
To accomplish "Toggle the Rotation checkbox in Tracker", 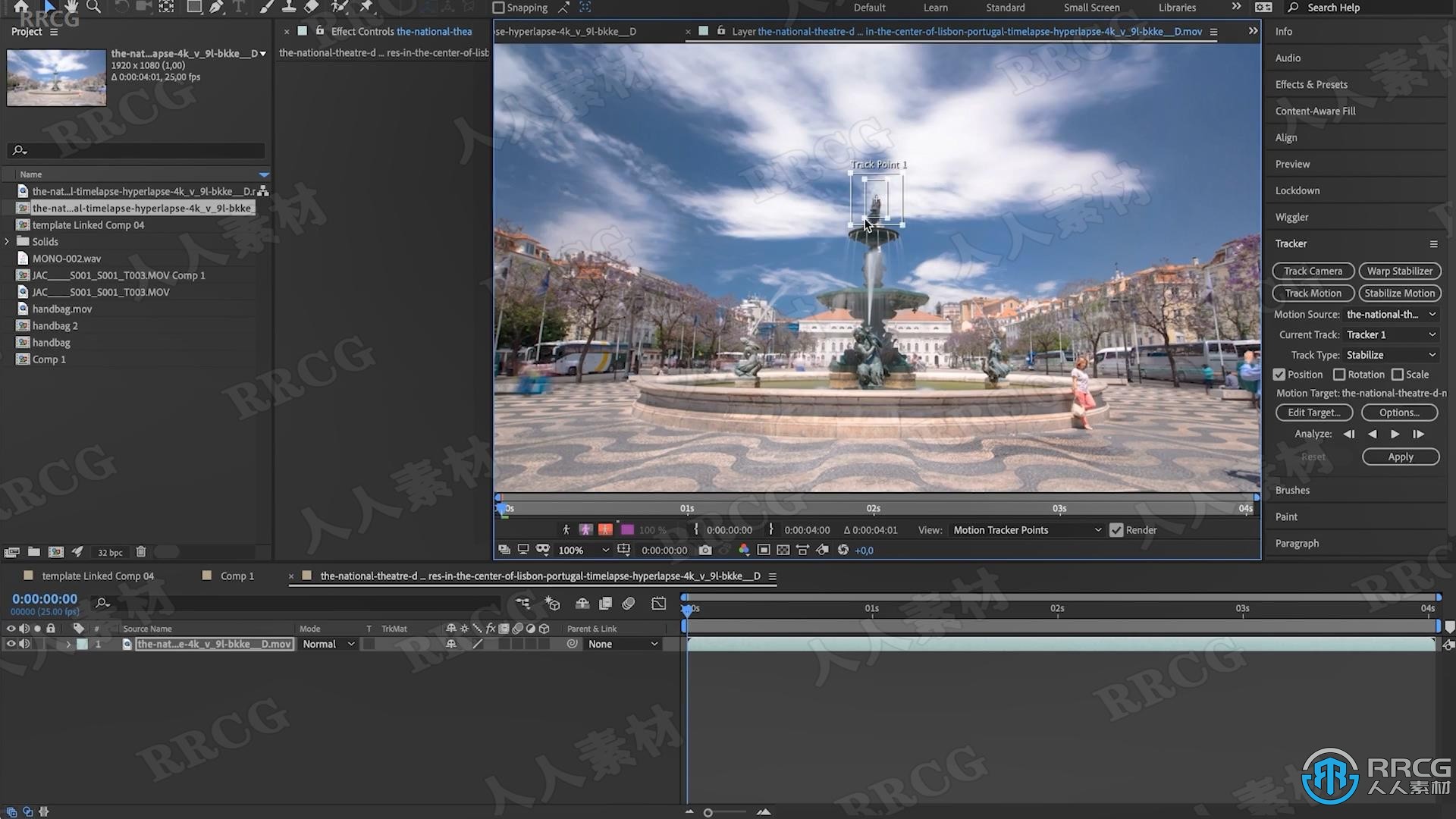I will pyautogui.click(x=1338, y=374).
